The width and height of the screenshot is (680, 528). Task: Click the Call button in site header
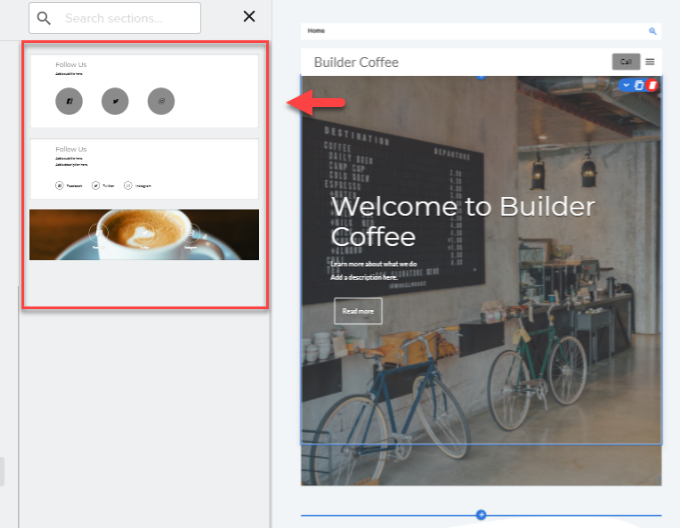pyautogui.click(x=626, y=62)
